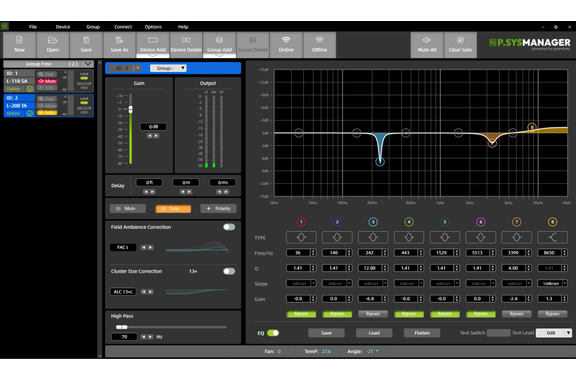Step band 1 frequency value 36
Image resolution: width=576 pixels, height=380 pixels.
[x=301, y=253]
